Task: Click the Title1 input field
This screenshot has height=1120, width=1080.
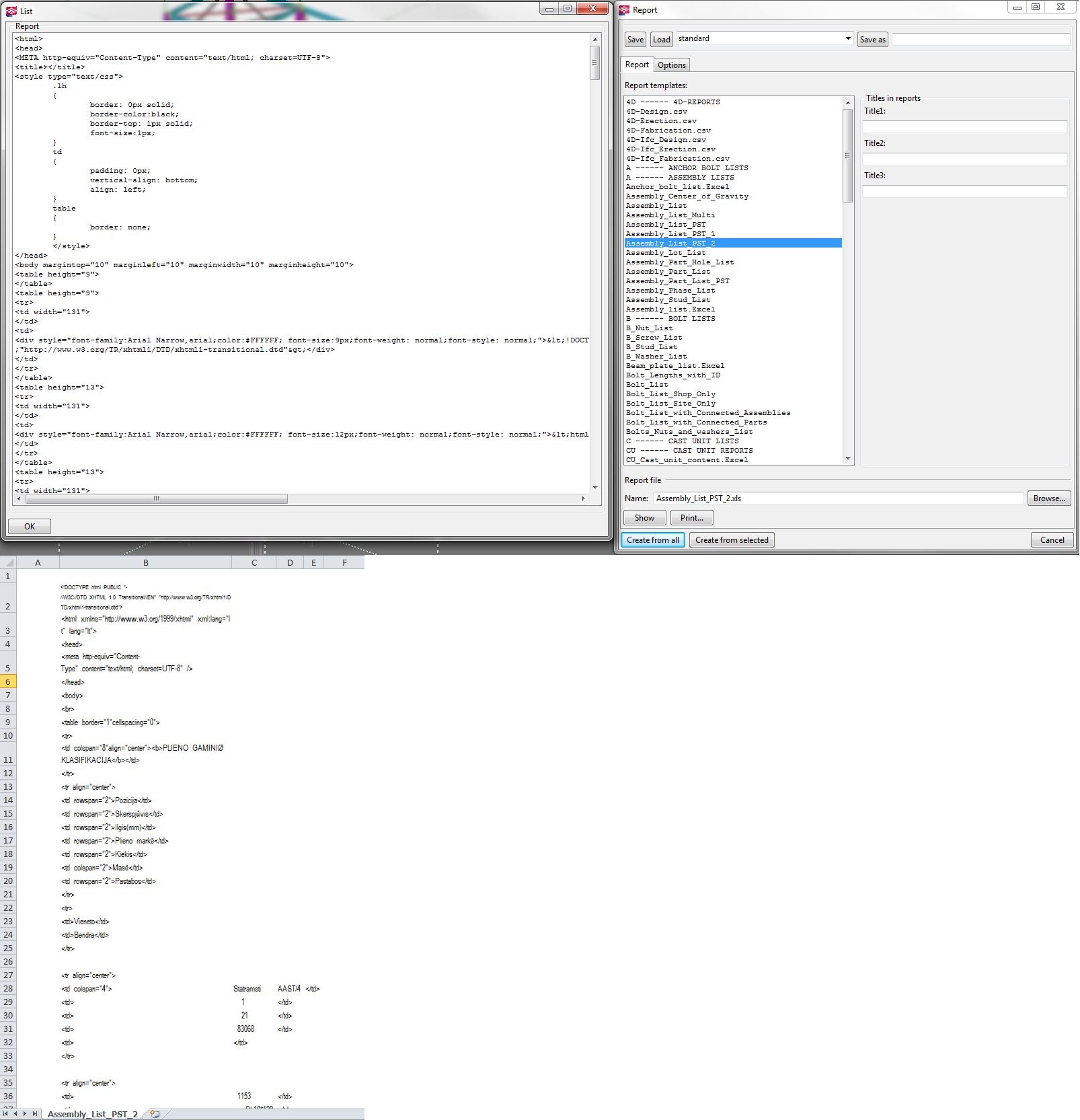Action: click(x=964, y=126)
